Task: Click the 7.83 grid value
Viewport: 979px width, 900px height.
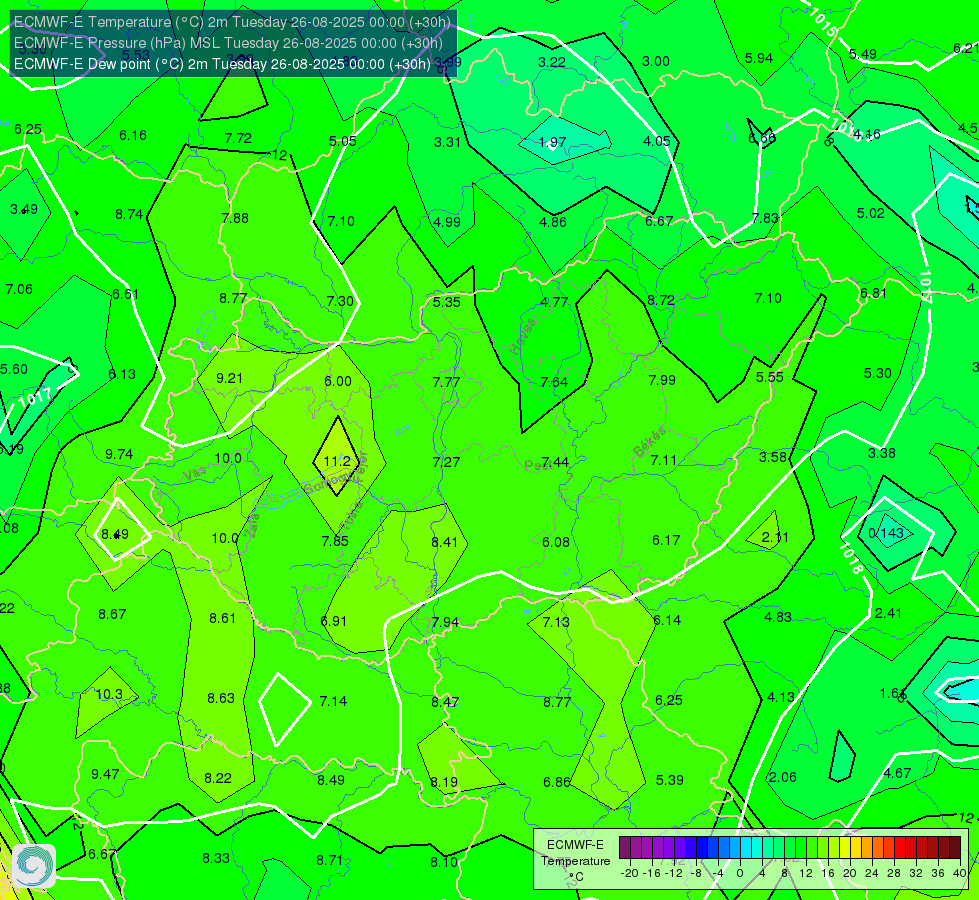Action: [x=765, y=217]
